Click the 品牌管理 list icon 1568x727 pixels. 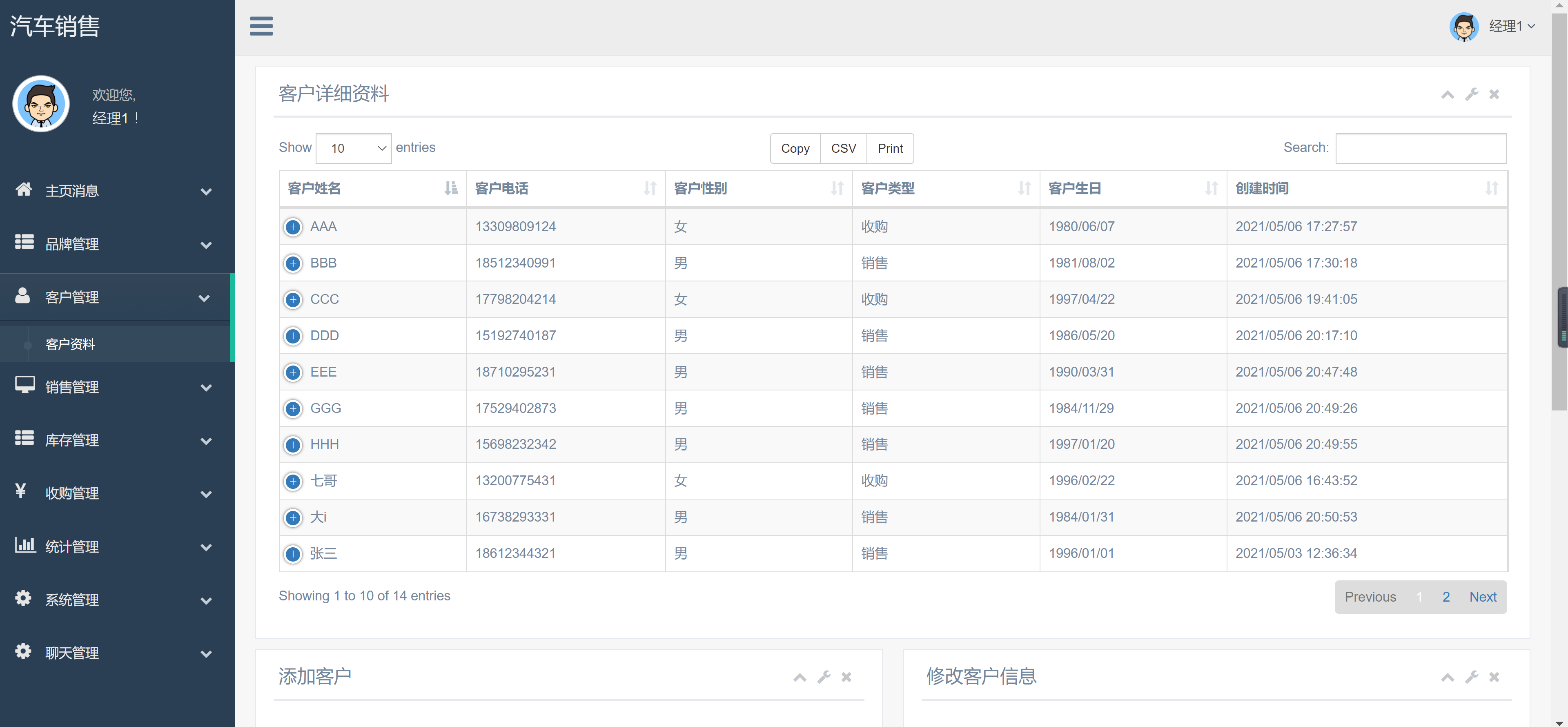pos(24,242)
